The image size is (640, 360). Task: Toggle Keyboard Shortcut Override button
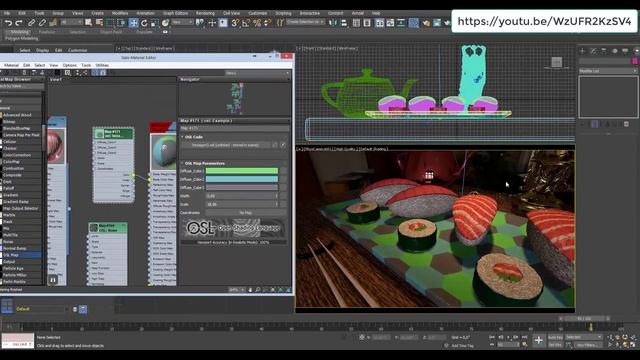pyautogui.click(x=223, y=23)
